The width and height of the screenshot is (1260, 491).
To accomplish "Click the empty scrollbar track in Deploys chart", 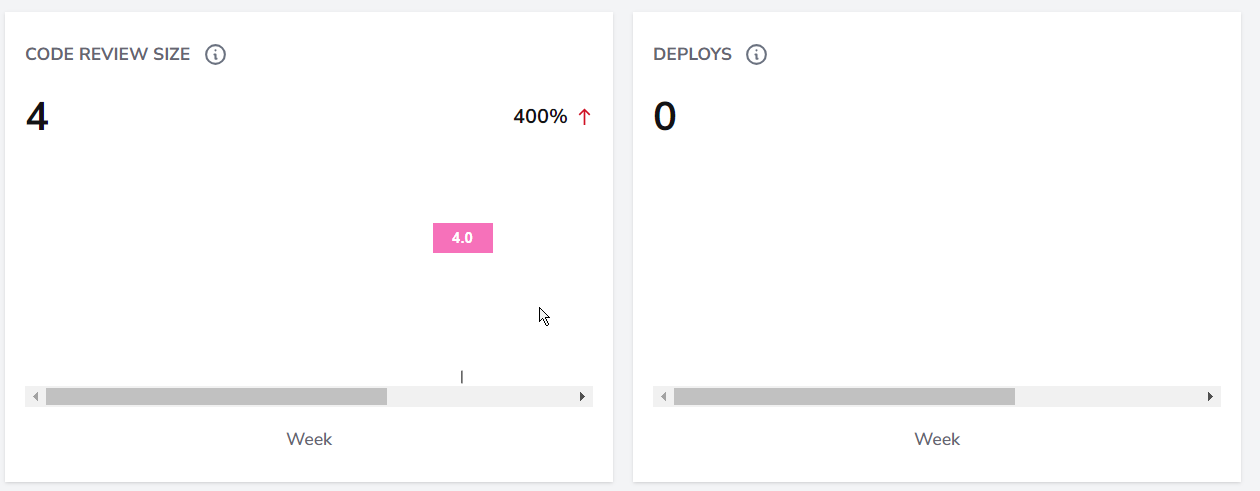I will [1108, 397].
